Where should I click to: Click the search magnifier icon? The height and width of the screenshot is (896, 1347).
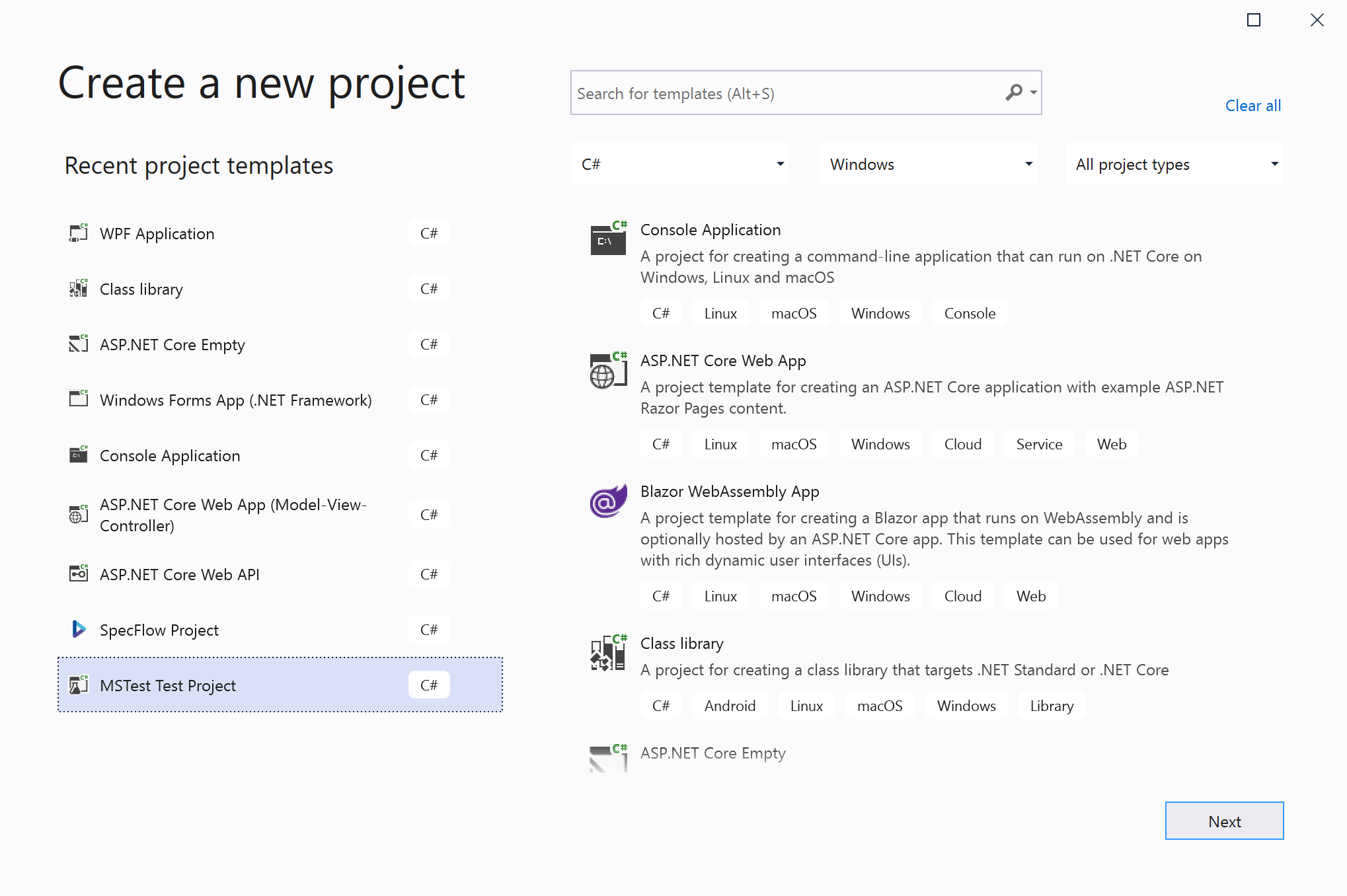coord(1014,93)
